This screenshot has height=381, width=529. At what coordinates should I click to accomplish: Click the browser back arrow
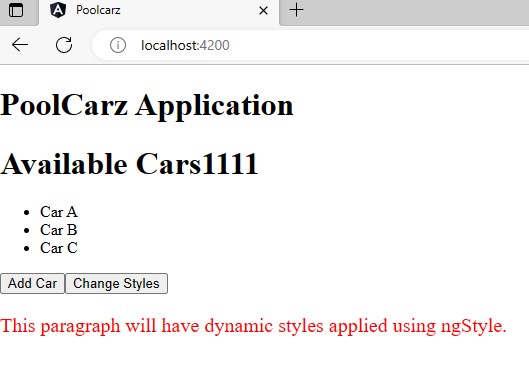coord(20,45)
